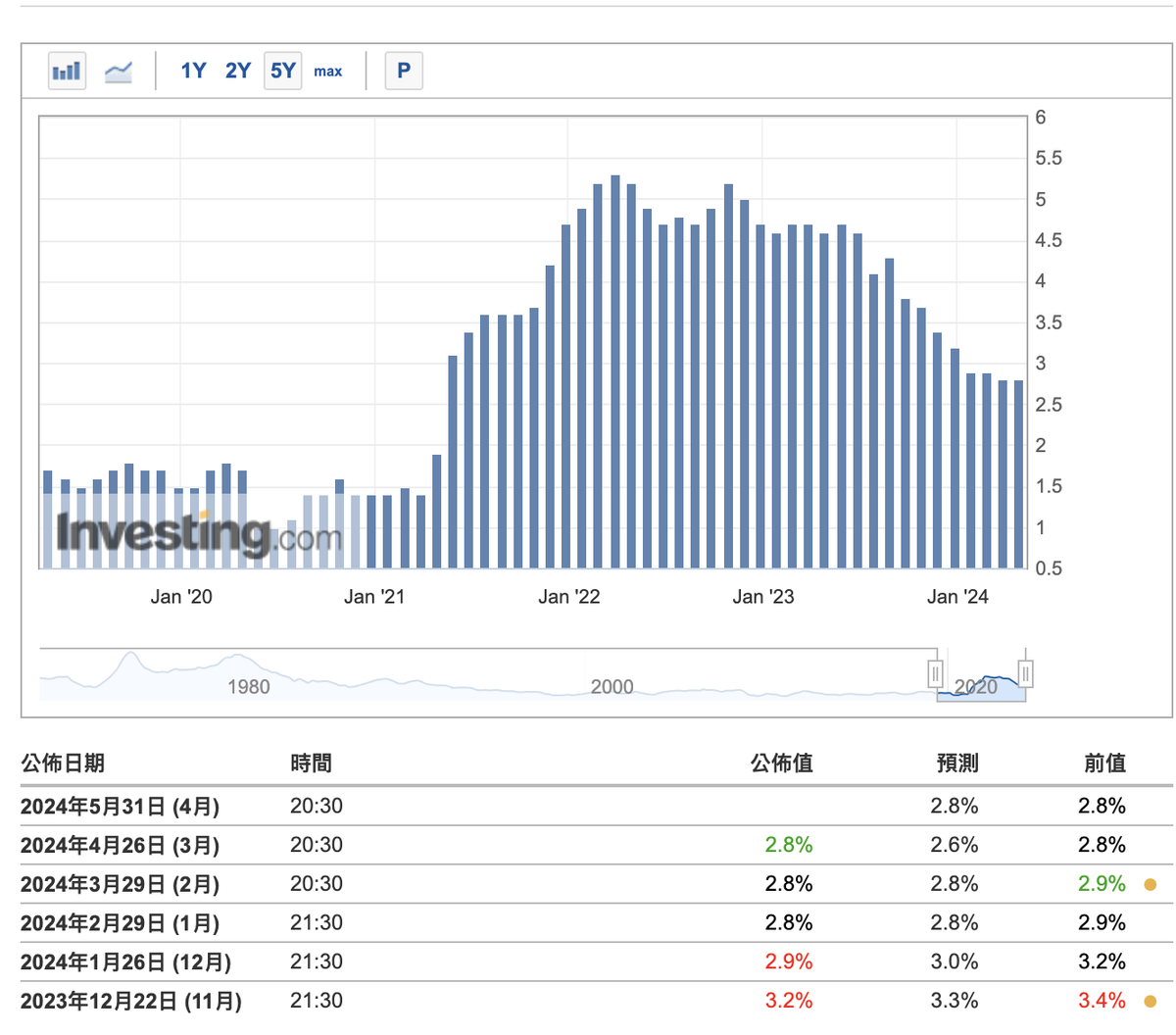Click the 1980 area in navigator timeline
The height and width of the screenshot is (1035, 1176).
249,687
